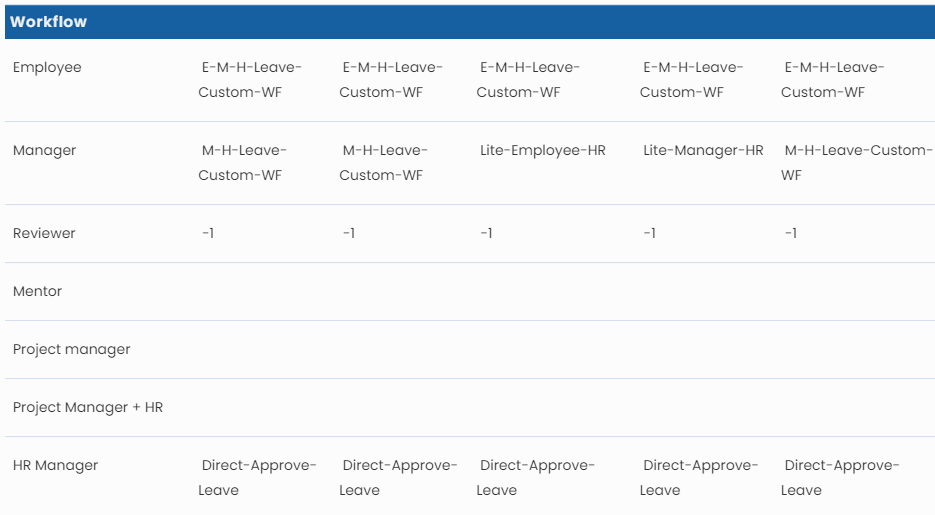935x515 pixels.
Task: Click the first -1 value in Reviewer row
Action: [x=208, y=233]
